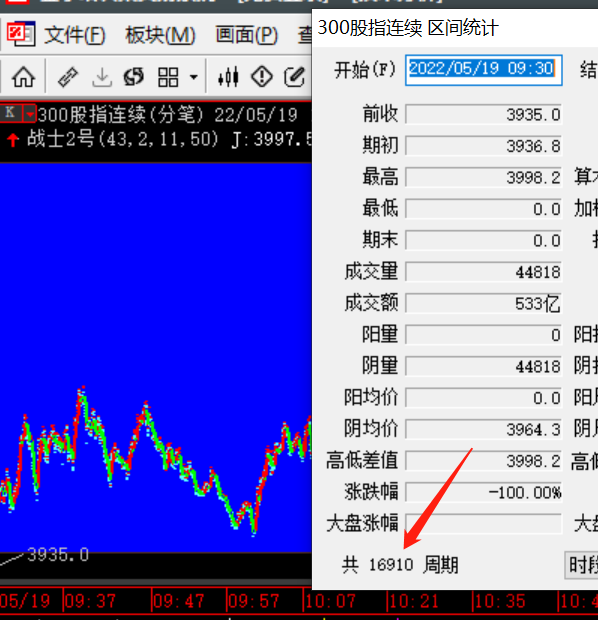Click the diamond alert icon

tap(262, 77)
